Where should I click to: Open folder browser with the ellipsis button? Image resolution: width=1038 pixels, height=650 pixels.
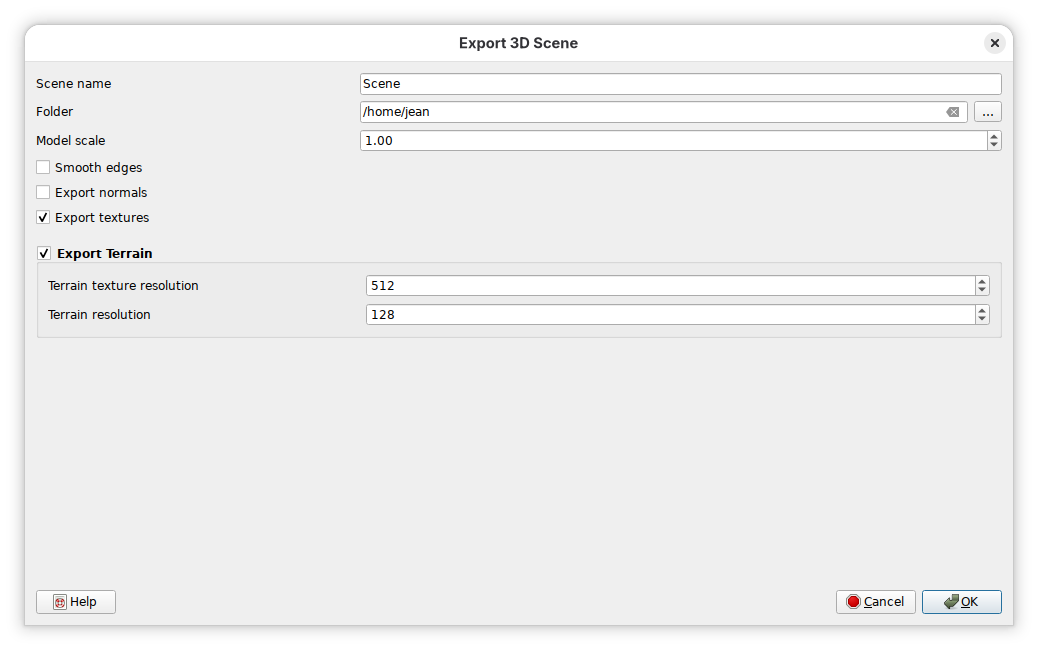coord(987,112)
